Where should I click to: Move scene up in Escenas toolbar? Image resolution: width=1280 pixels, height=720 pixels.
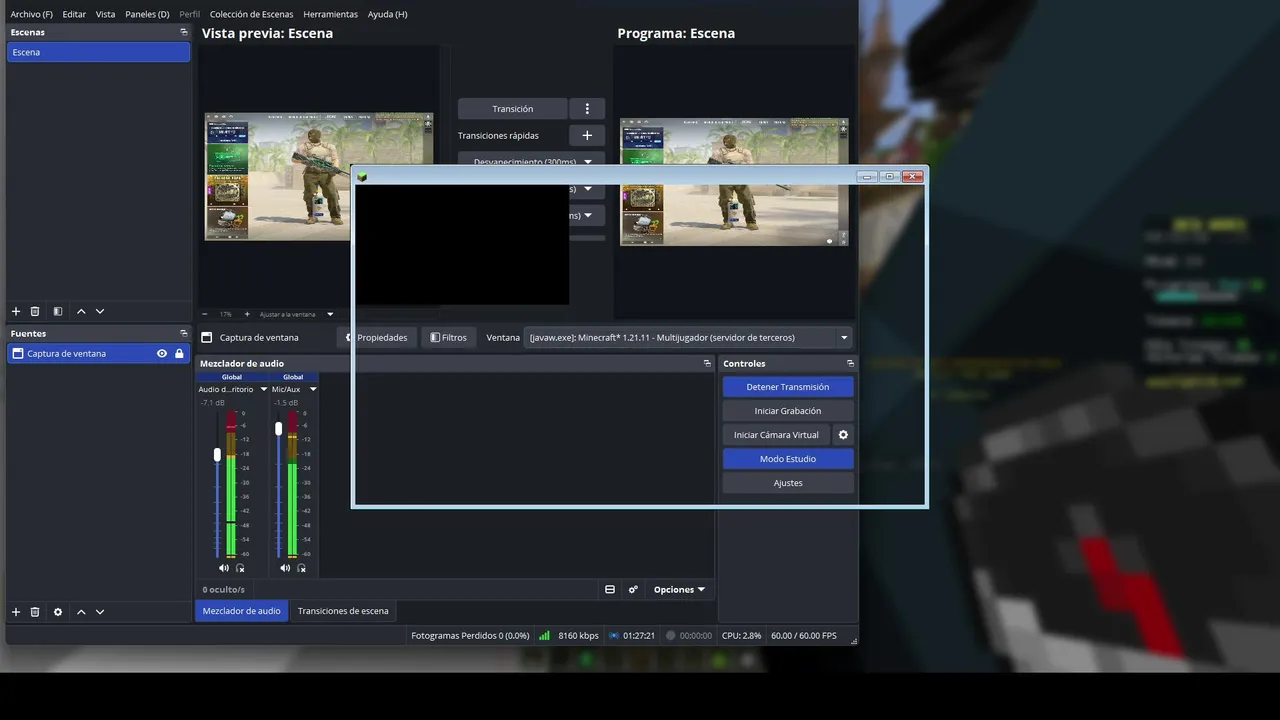coord(81,312)
